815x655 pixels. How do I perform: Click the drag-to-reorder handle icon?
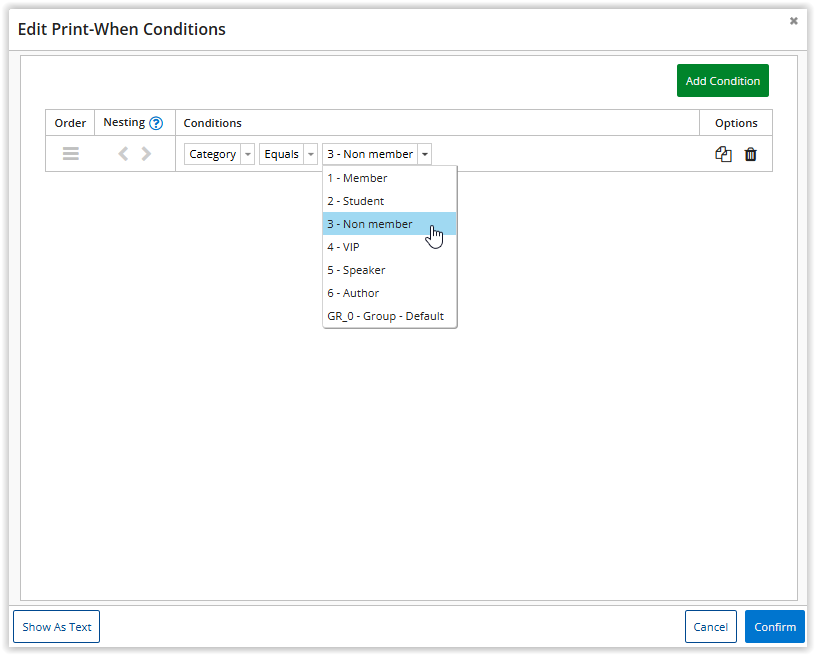click(70, 154)
